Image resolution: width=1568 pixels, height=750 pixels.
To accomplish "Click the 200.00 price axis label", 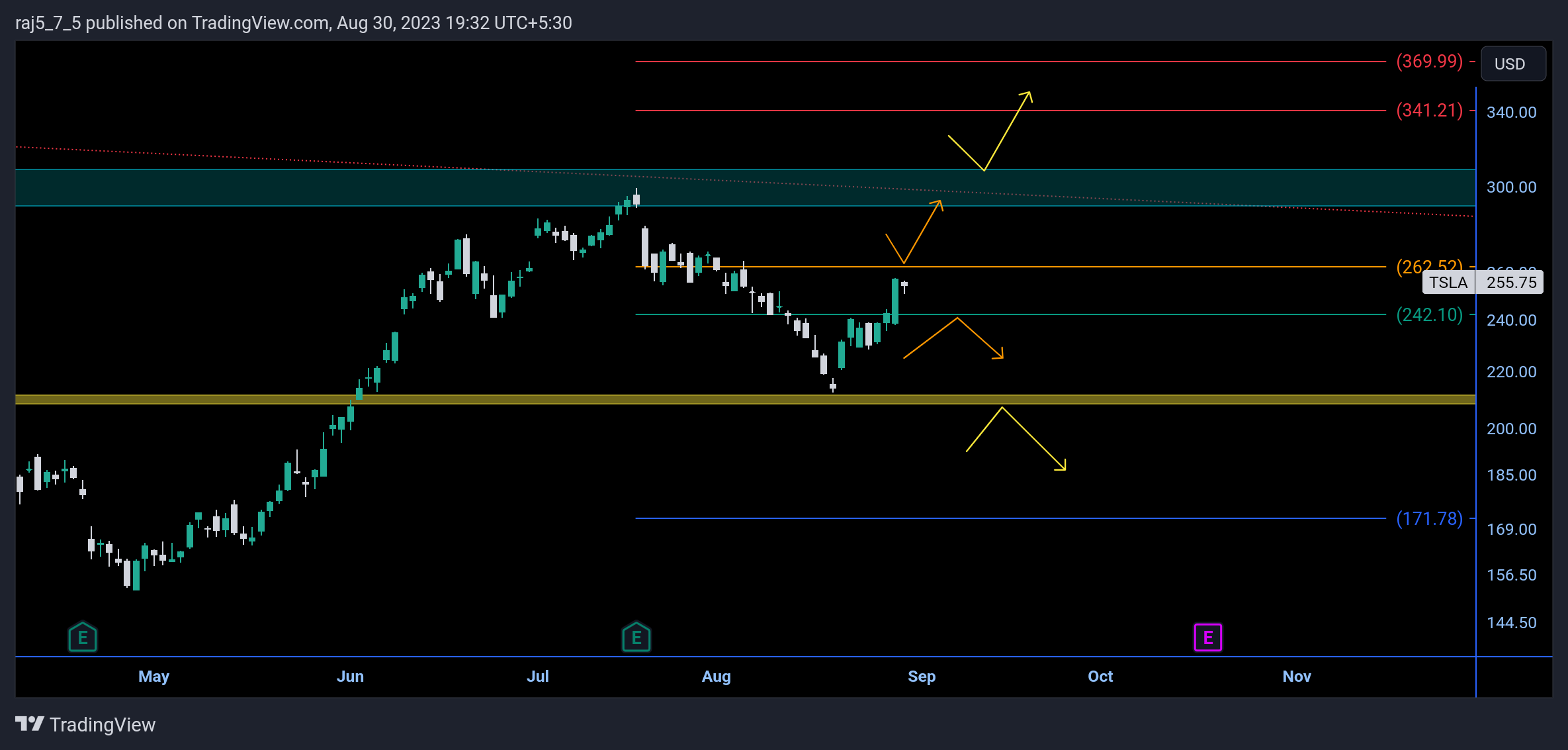I will click(1511, 429).
